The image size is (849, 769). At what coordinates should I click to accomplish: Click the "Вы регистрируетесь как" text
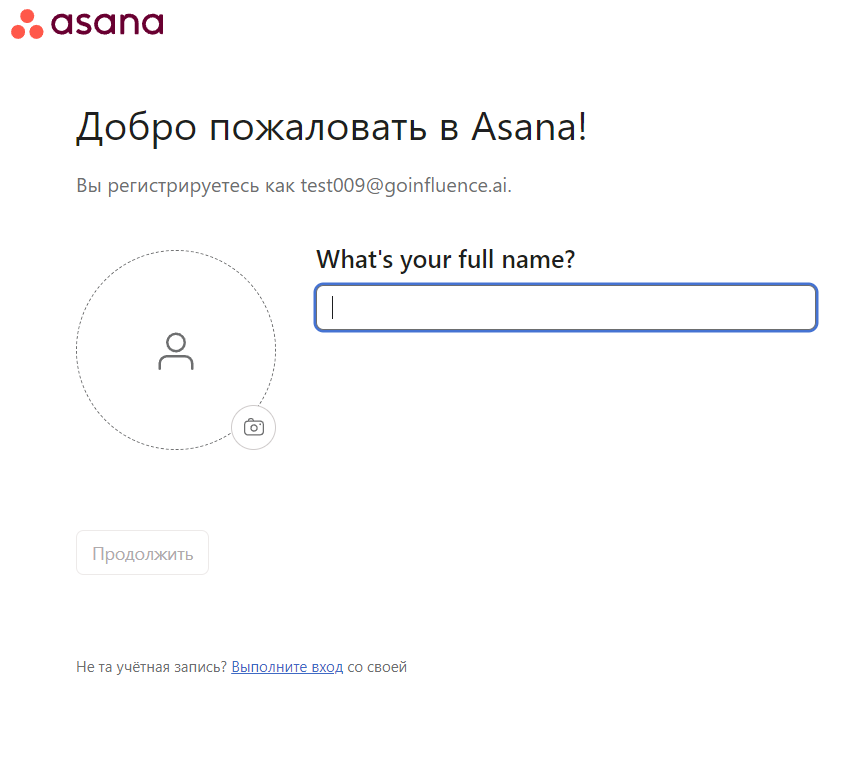(x=186, y=186)
